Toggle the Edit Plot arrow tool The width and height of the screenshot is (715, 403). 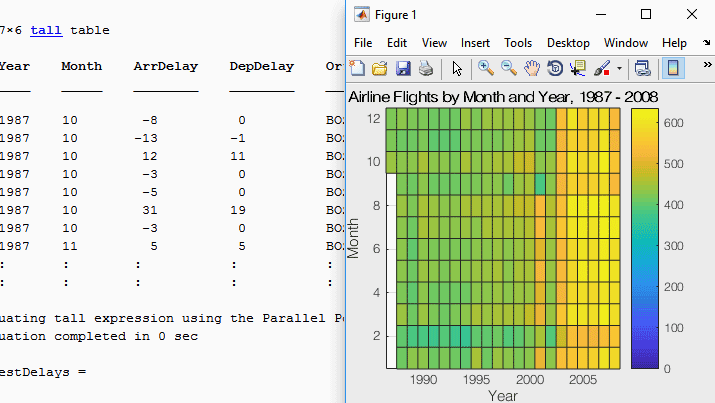pos(457,69)
